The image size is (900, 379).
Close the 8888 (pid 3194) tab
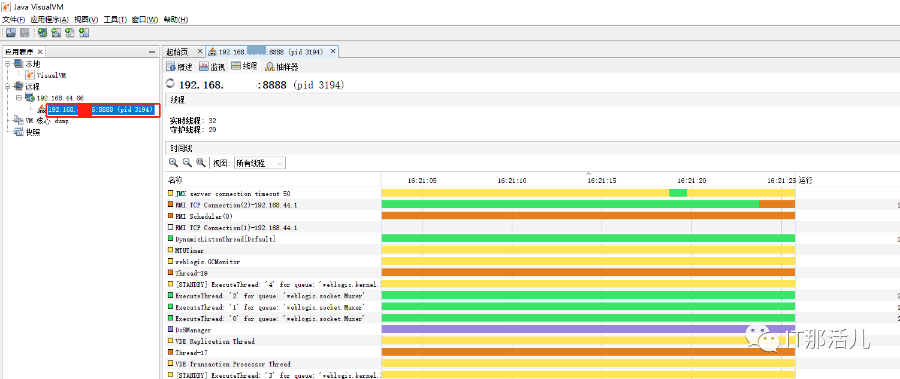333,52
